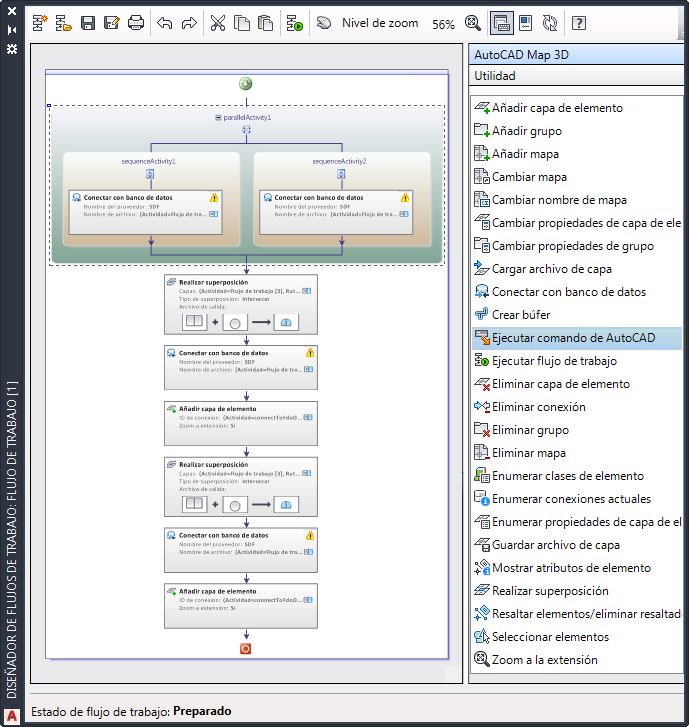Cut the selected activity with scissors
The image size is (689, 727).
coord(217,23)
